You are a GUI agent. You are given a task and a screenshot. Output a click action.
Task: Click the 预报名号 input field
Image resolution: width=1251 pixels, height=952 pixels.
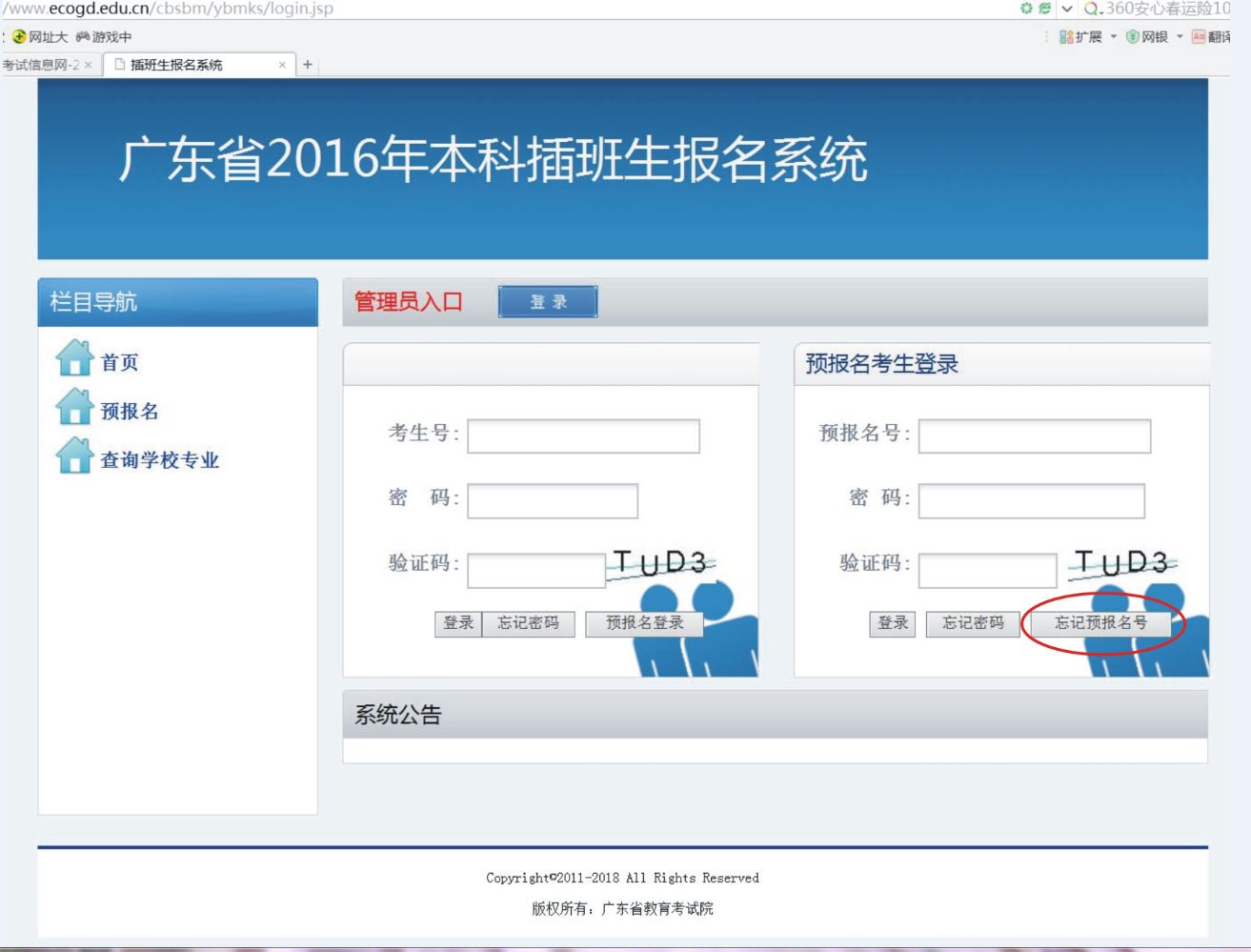coord(1034,436)
